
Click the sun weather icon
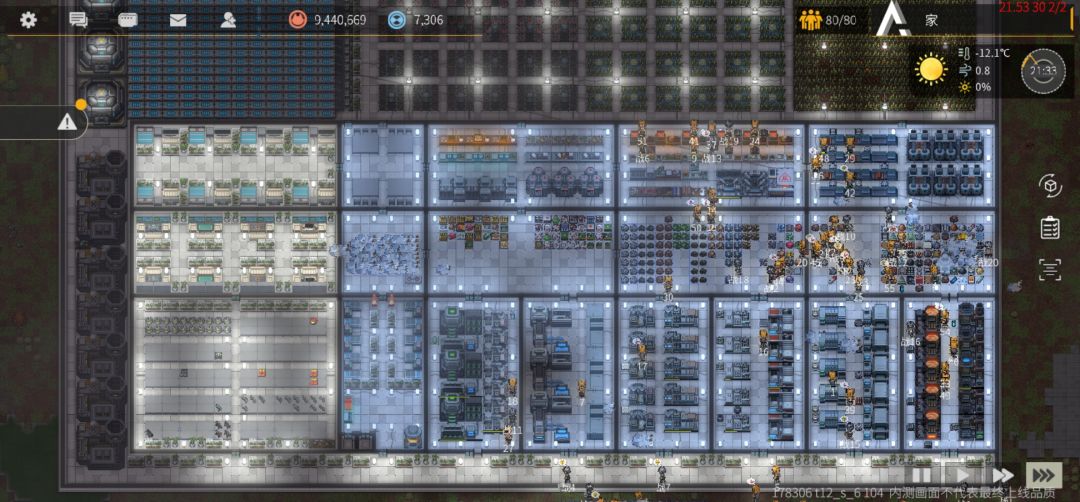point(931,69)
